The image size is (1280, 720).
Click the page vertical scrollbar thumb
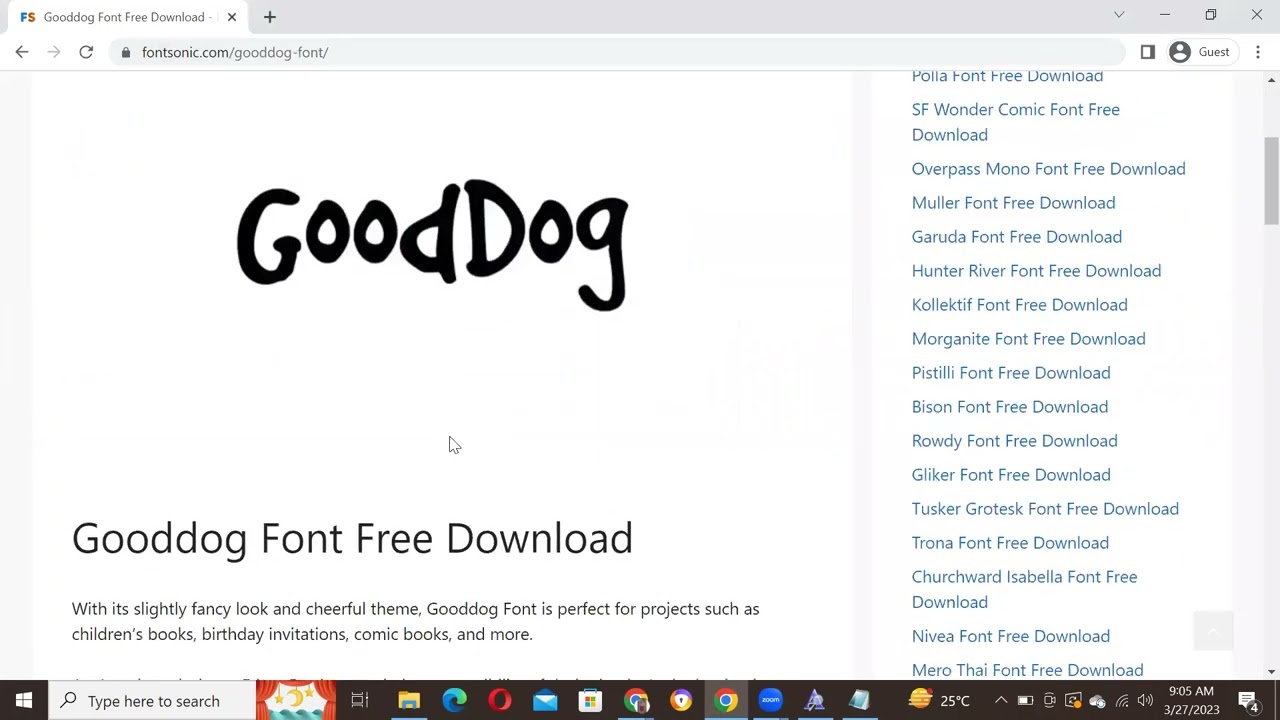[x=1271, y=180]
